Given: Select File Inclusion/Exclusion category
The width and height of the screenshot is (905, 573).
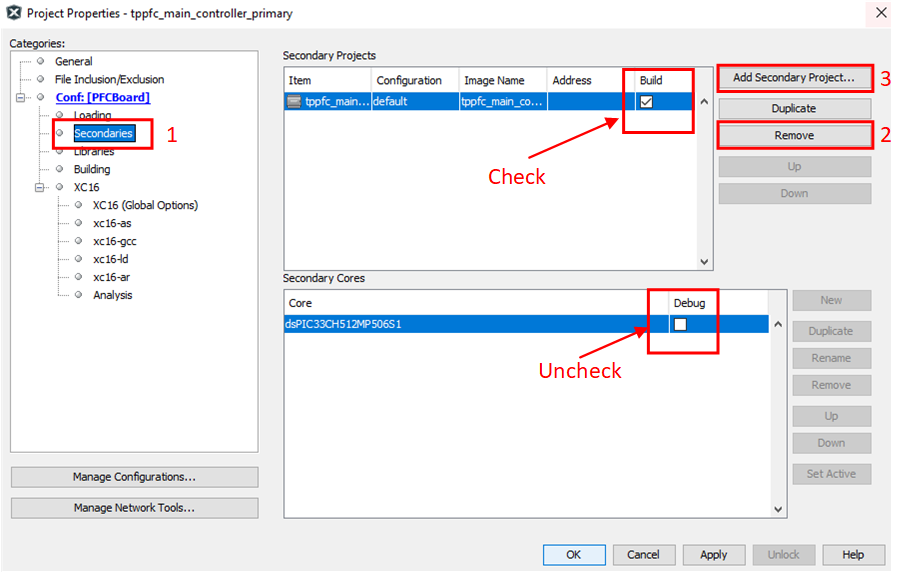Looking at the screenshot, I should [109, 79].
